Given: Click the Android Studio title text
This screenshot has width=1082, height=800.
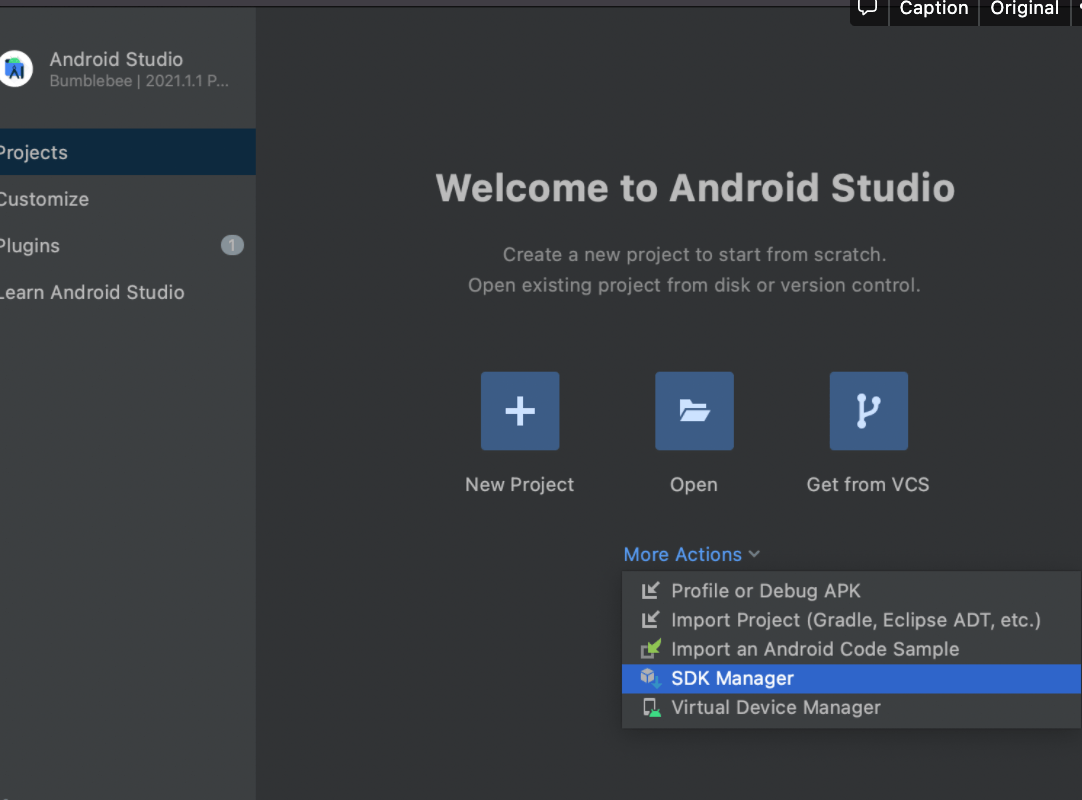Looking at the screenshot, I should (x=116, y=59).
